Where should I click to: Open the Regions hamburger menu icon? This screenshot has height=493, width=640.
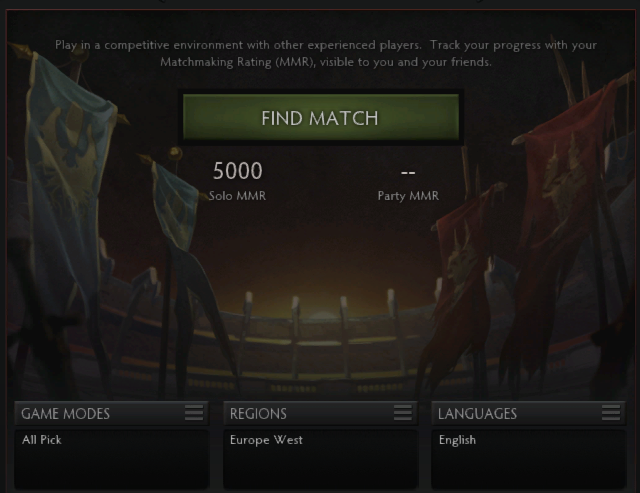403,413
